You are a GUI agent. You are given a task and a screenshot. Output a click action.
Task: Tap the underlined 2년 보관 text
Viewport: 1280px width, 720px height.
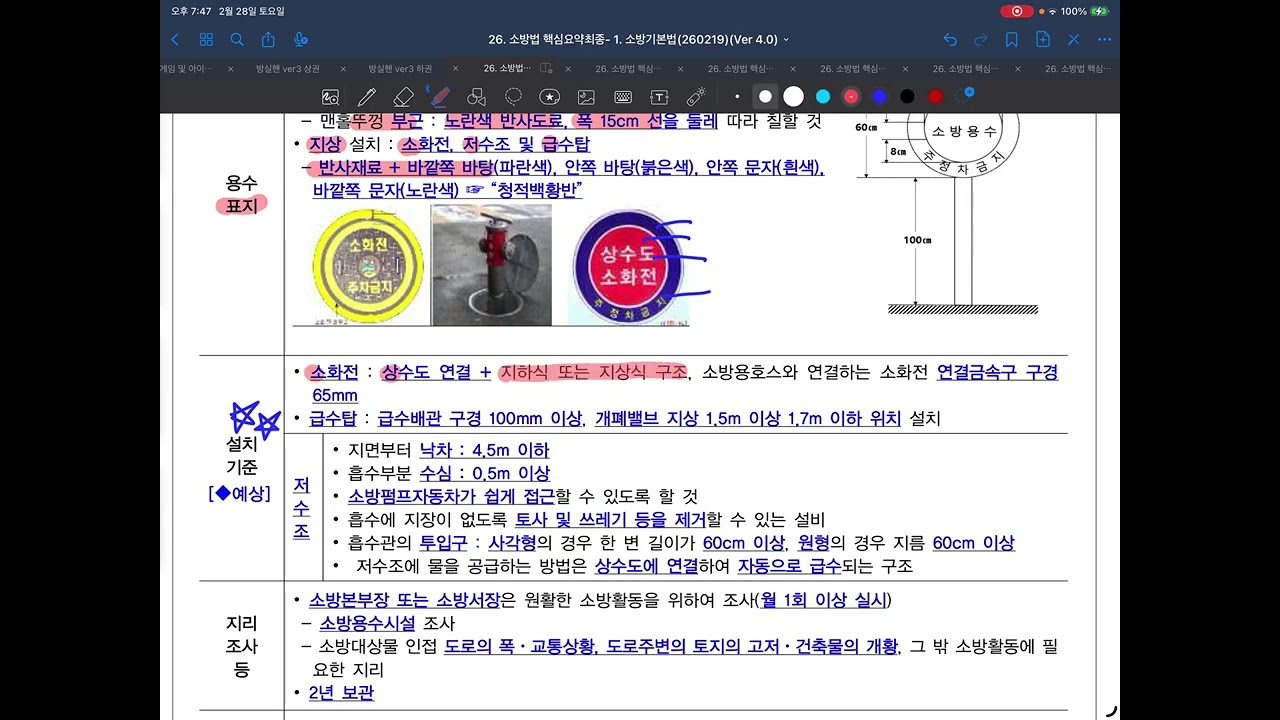pos(341,692)
